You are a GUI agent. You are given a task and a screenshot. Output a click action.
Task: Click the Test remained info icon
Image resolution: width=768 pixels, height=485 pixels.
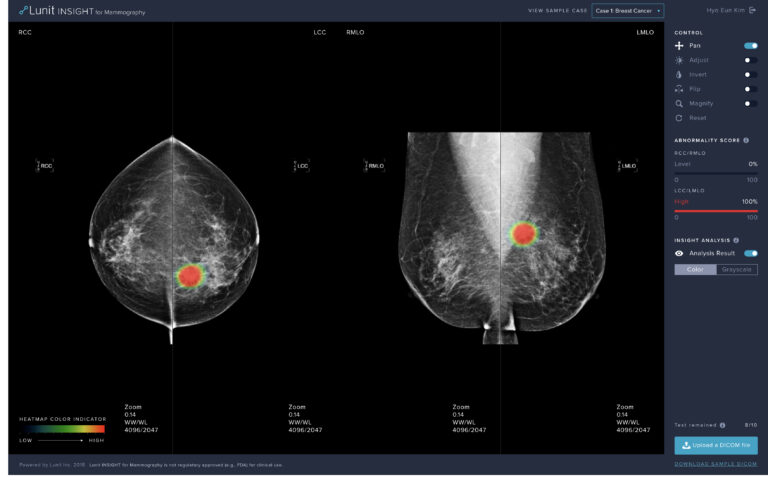722,425
